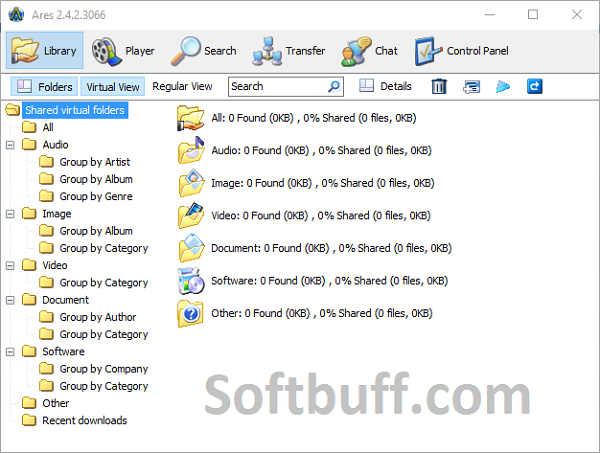Open the main Search section
Viewport: 600px width, 453px height.
[x=204, y=51]
